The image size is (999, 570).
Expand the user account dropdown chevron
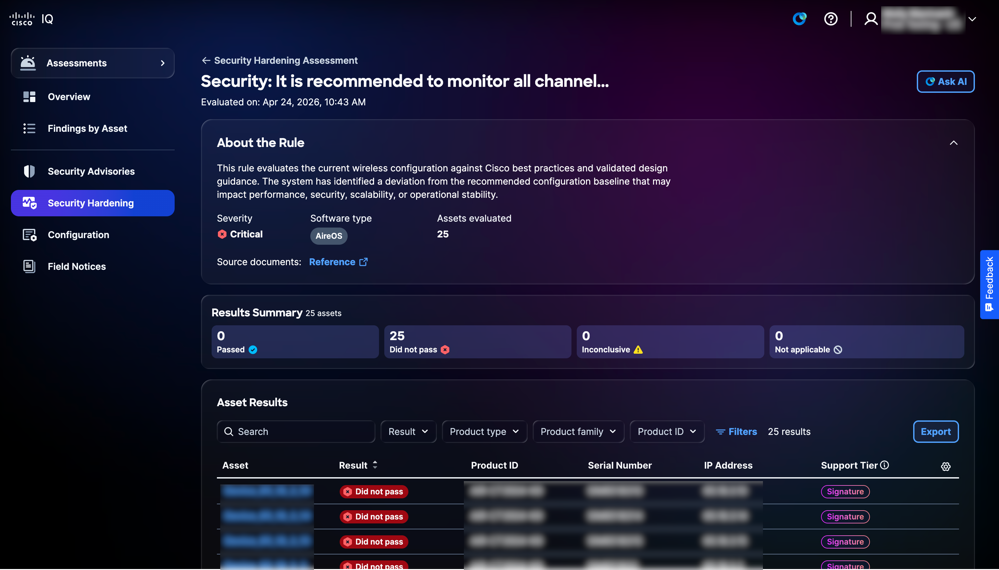(972, 19)
